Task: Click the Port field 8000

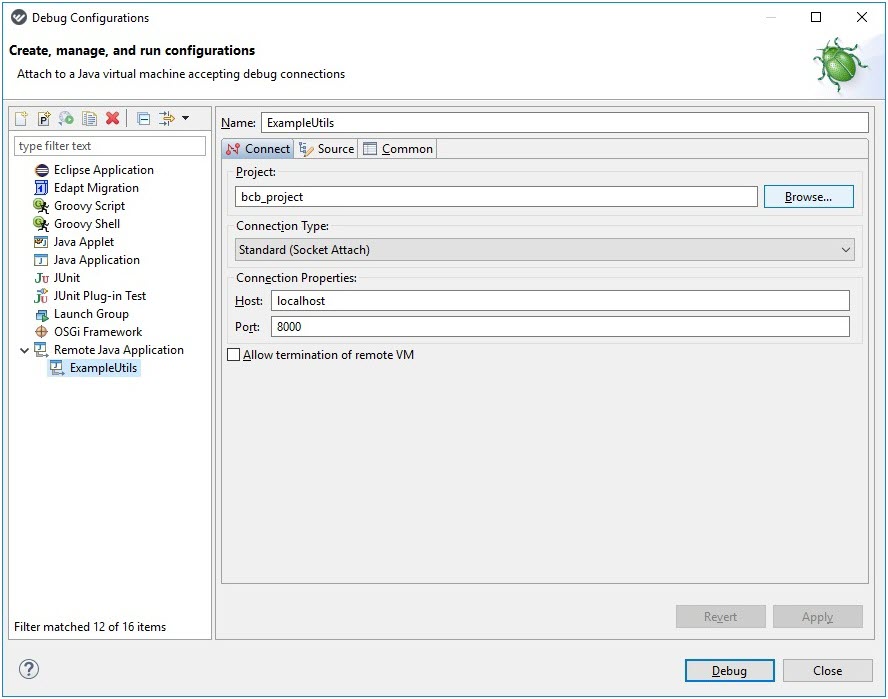Action: pyautogui.click(x=560, y=327)
